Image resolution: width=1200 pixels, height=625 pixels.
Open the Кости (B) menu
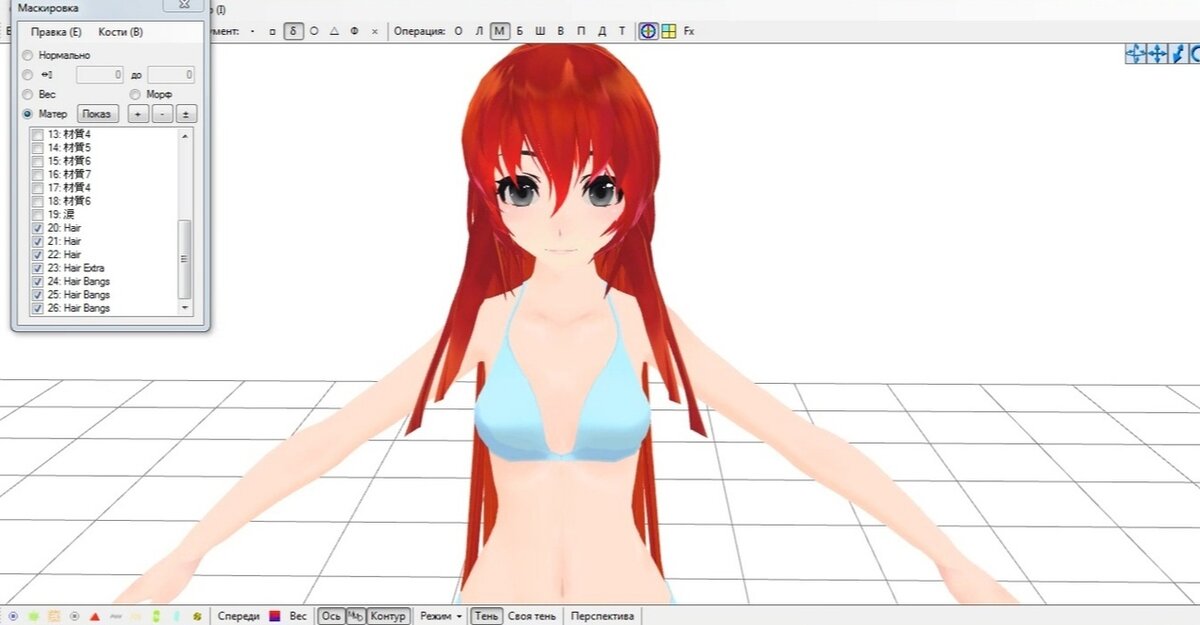(x=120, y=32)
